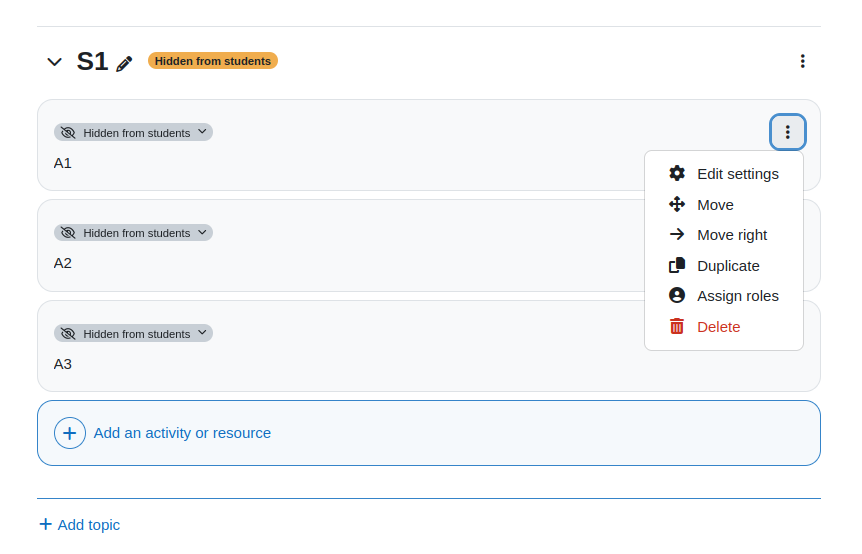
Task: Open the A3 activity title
Action: click(63, 364)
